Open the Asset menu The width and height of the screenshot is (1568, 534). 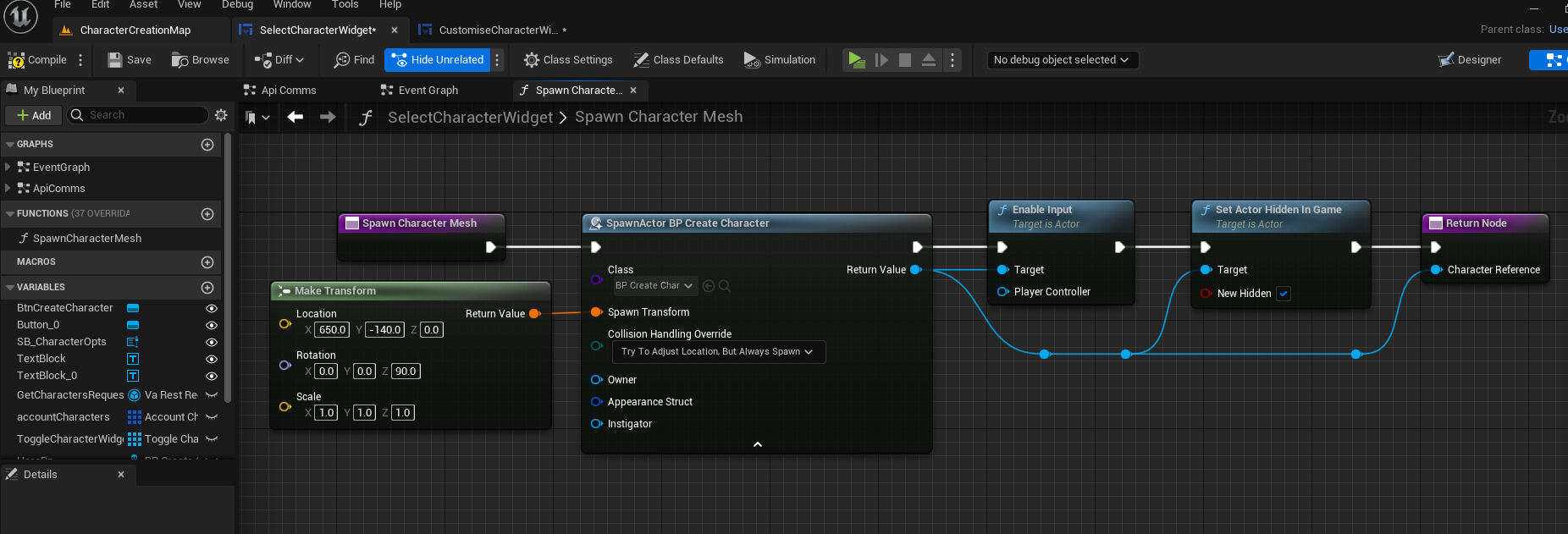pos(143,4)
